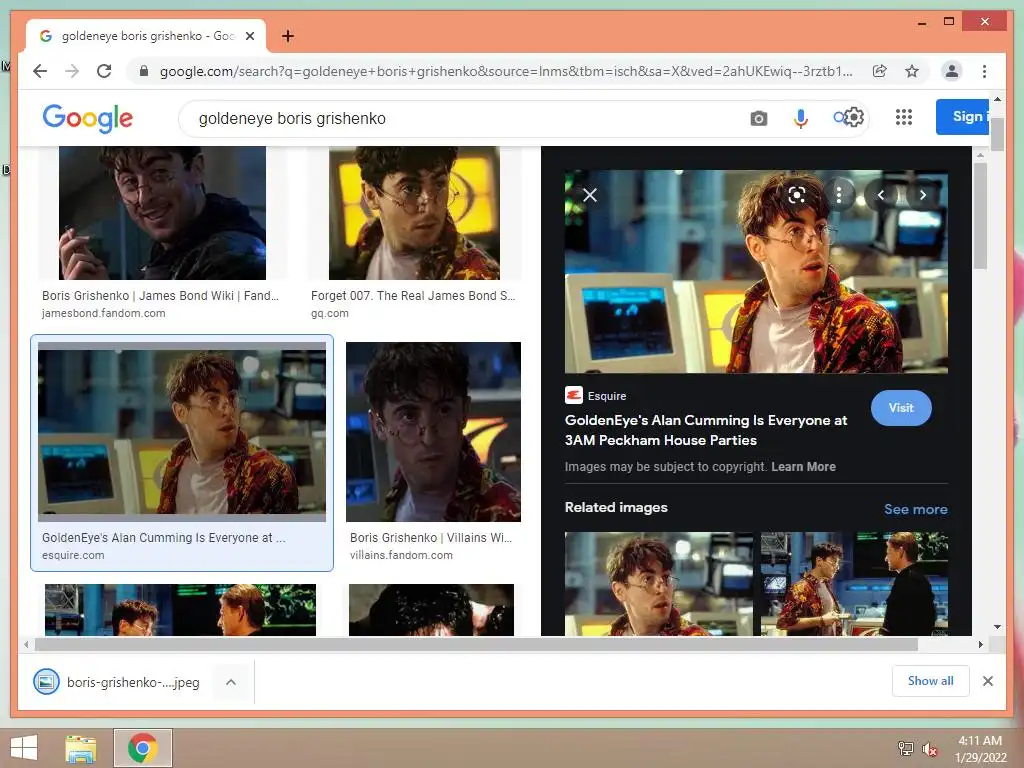Open bottom-left partial image result
Screen dimensions: 1024x768
coord(180,610)
